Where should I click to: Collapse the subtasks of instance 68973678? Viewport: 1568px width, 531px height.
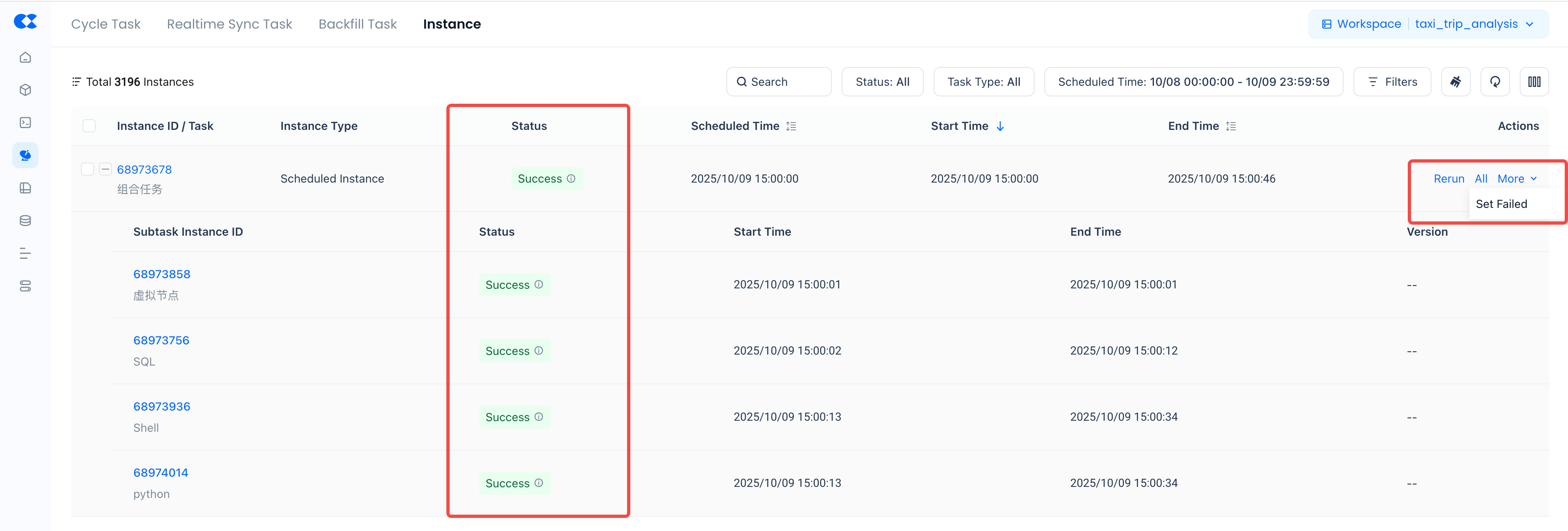click(x=105, y=169)
